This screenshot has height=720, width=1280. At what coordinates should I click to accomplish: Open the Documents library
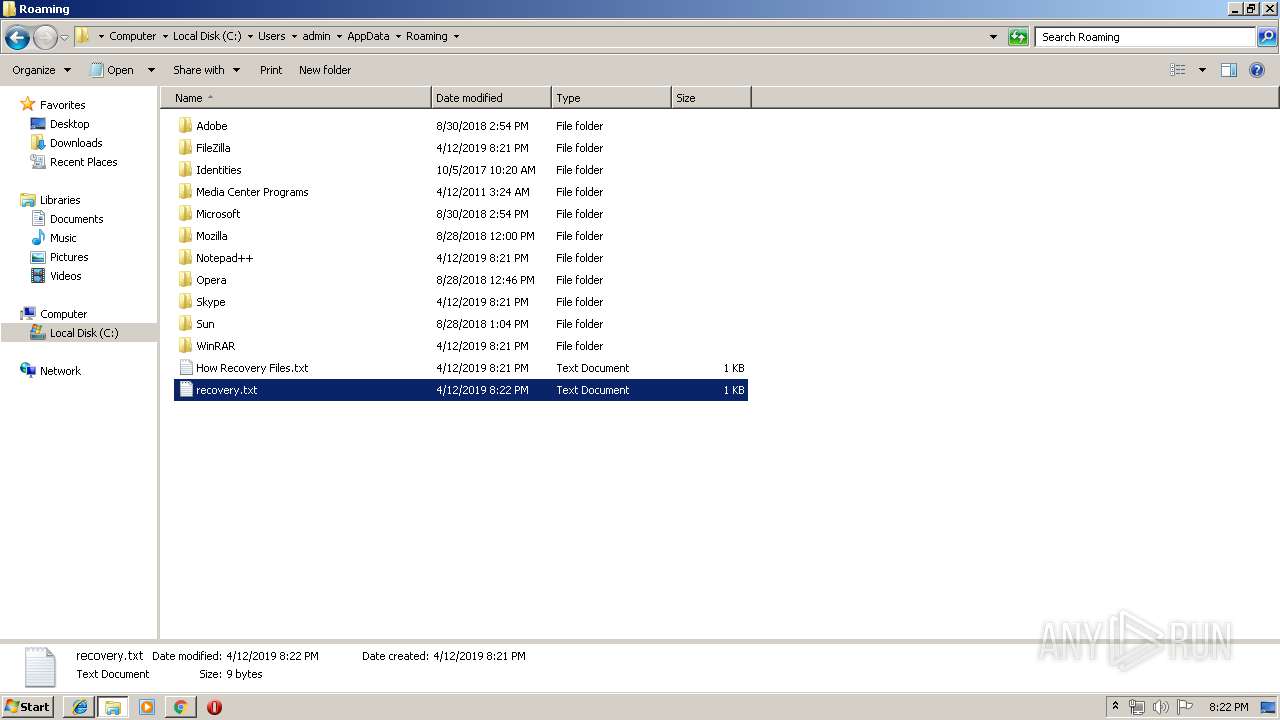[x=76, y=219]
